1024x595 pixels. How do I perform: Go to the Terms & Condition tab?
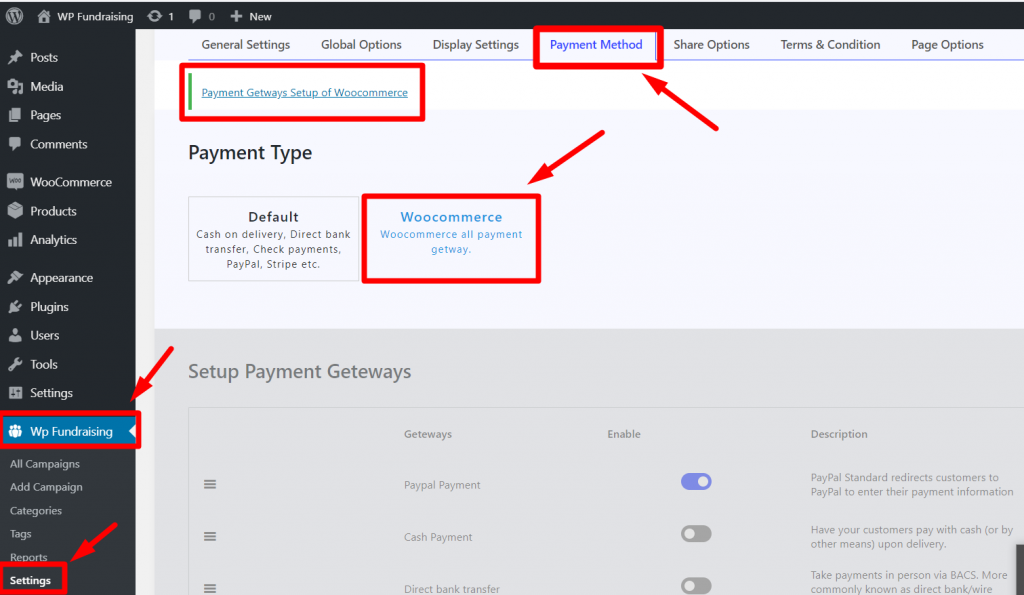point(830,44)
